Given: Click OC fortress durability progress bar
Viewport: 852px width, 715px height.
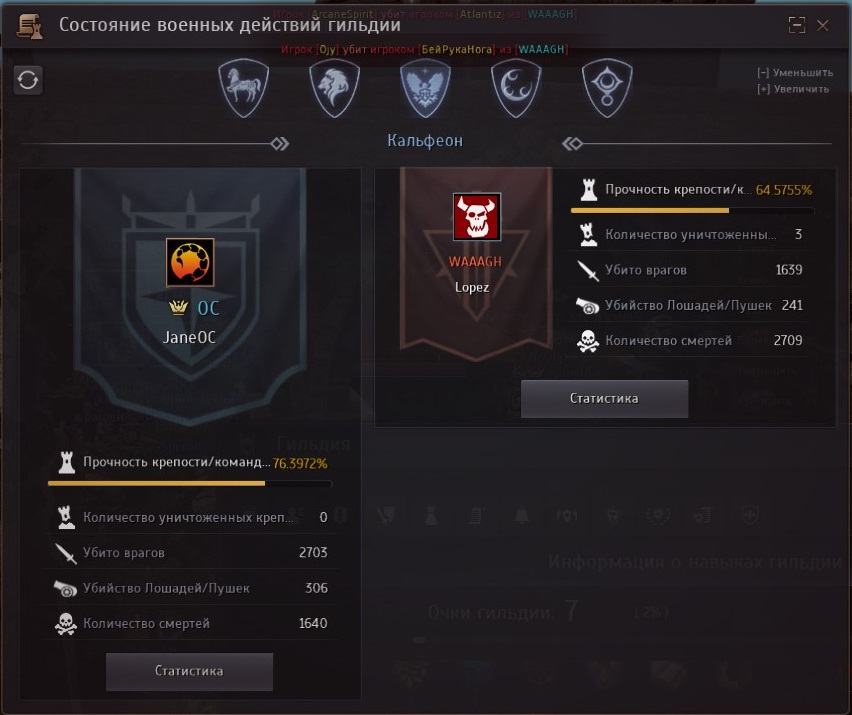Looking at the screenshot, I should point(190,484).
